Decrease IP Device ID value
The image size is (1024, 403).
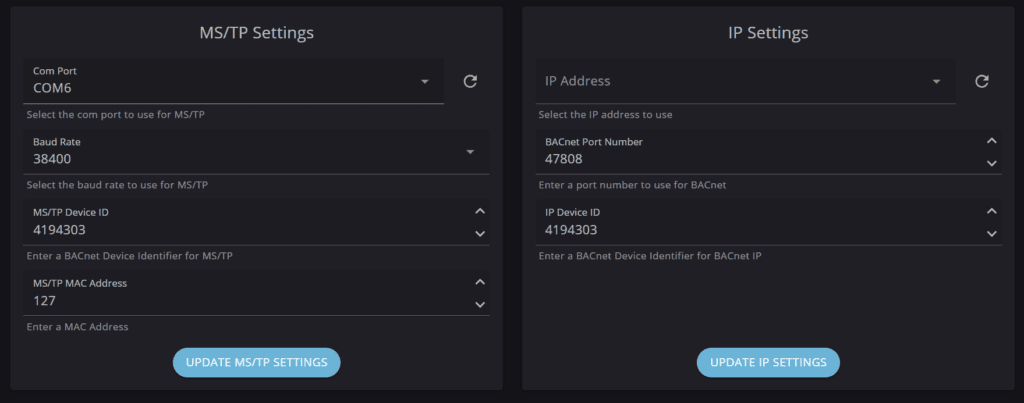point(992,234)
